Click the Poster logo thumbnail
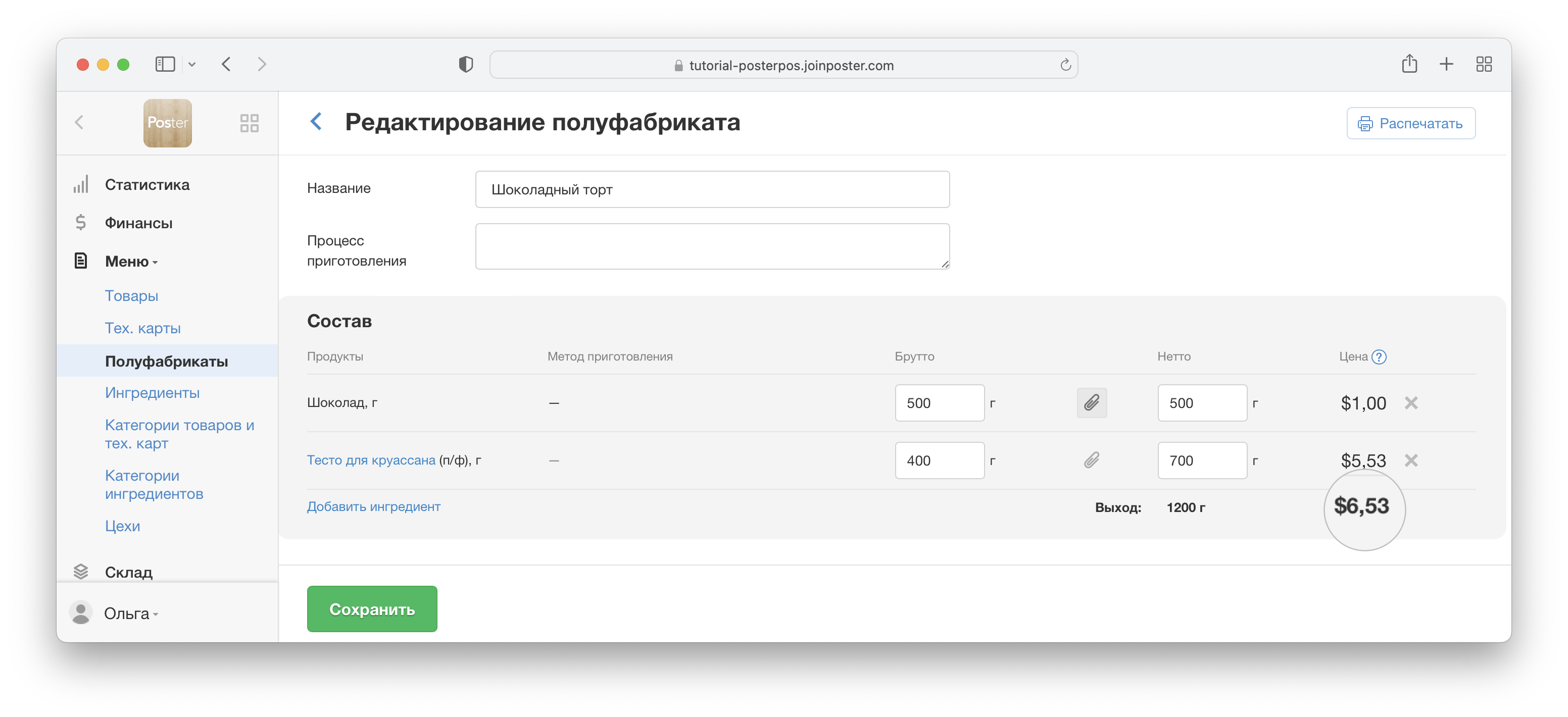The image size is (1568, 717). click(167, 123)
